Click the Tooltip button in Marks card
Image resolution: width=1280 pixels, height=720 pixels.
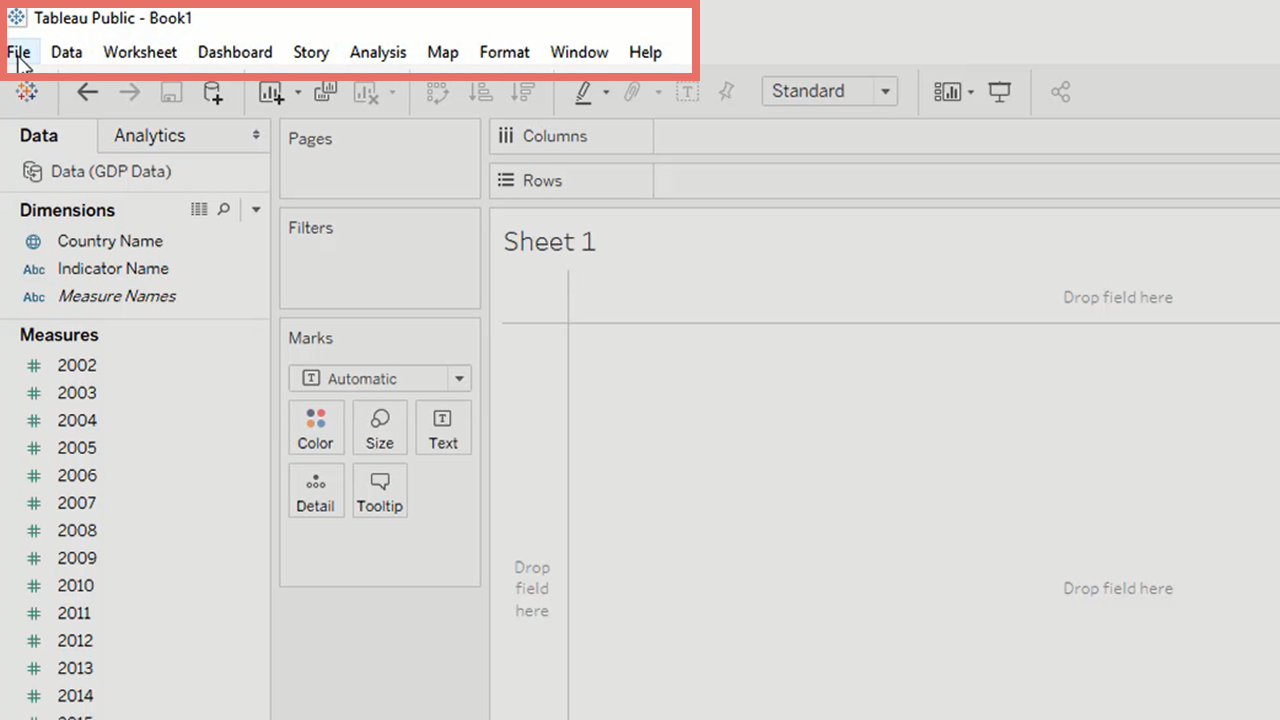point(379,491)
